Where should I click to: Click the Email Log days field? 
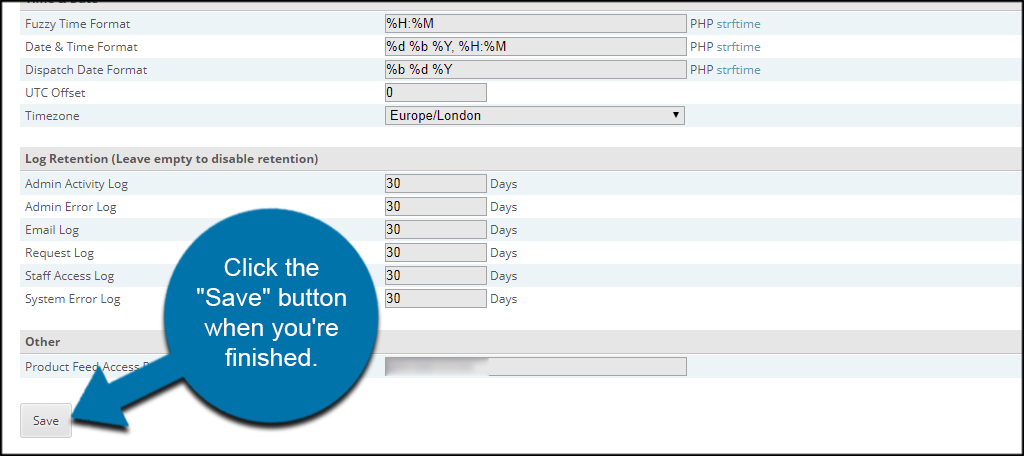click(x=436, y=229)
